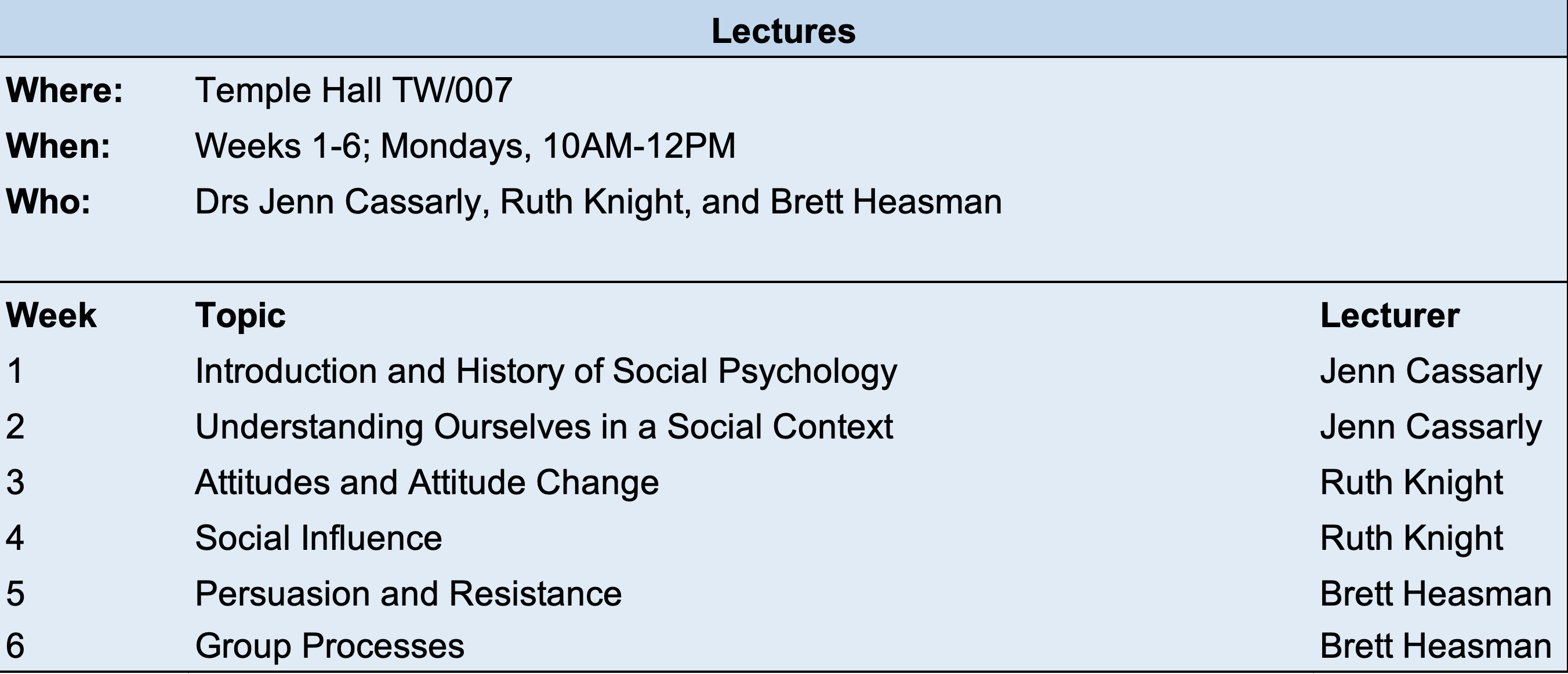Select the Persuasion and Resistance topic
The height and width of the screenshot is (674, 1568).
[408, 593]
